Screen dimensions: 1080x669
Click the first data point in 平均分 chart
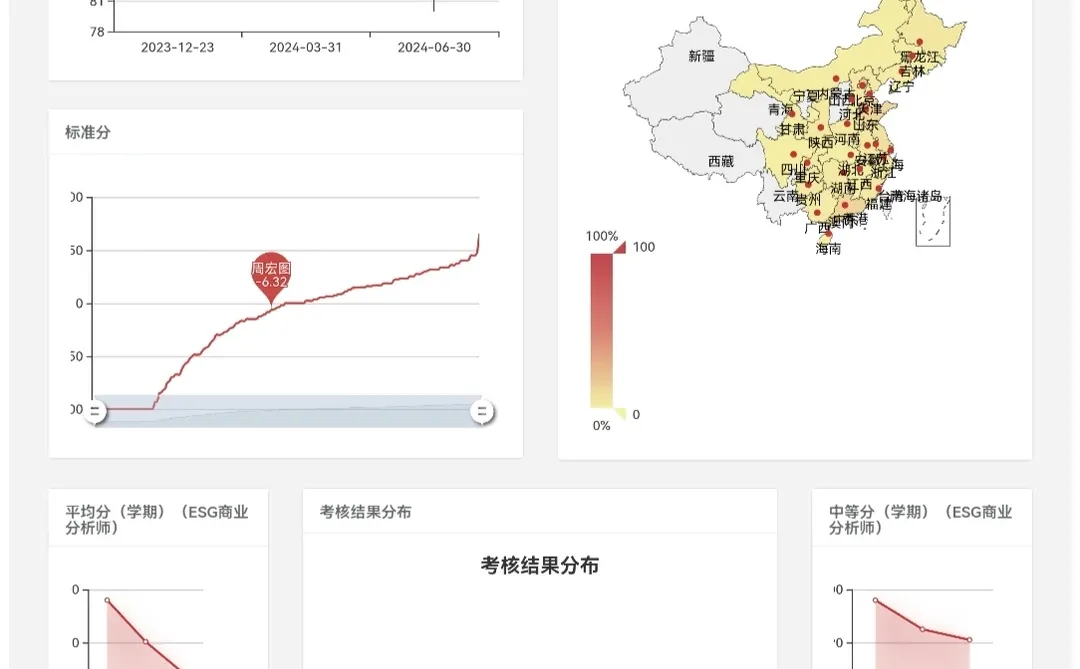coord(107,600)
